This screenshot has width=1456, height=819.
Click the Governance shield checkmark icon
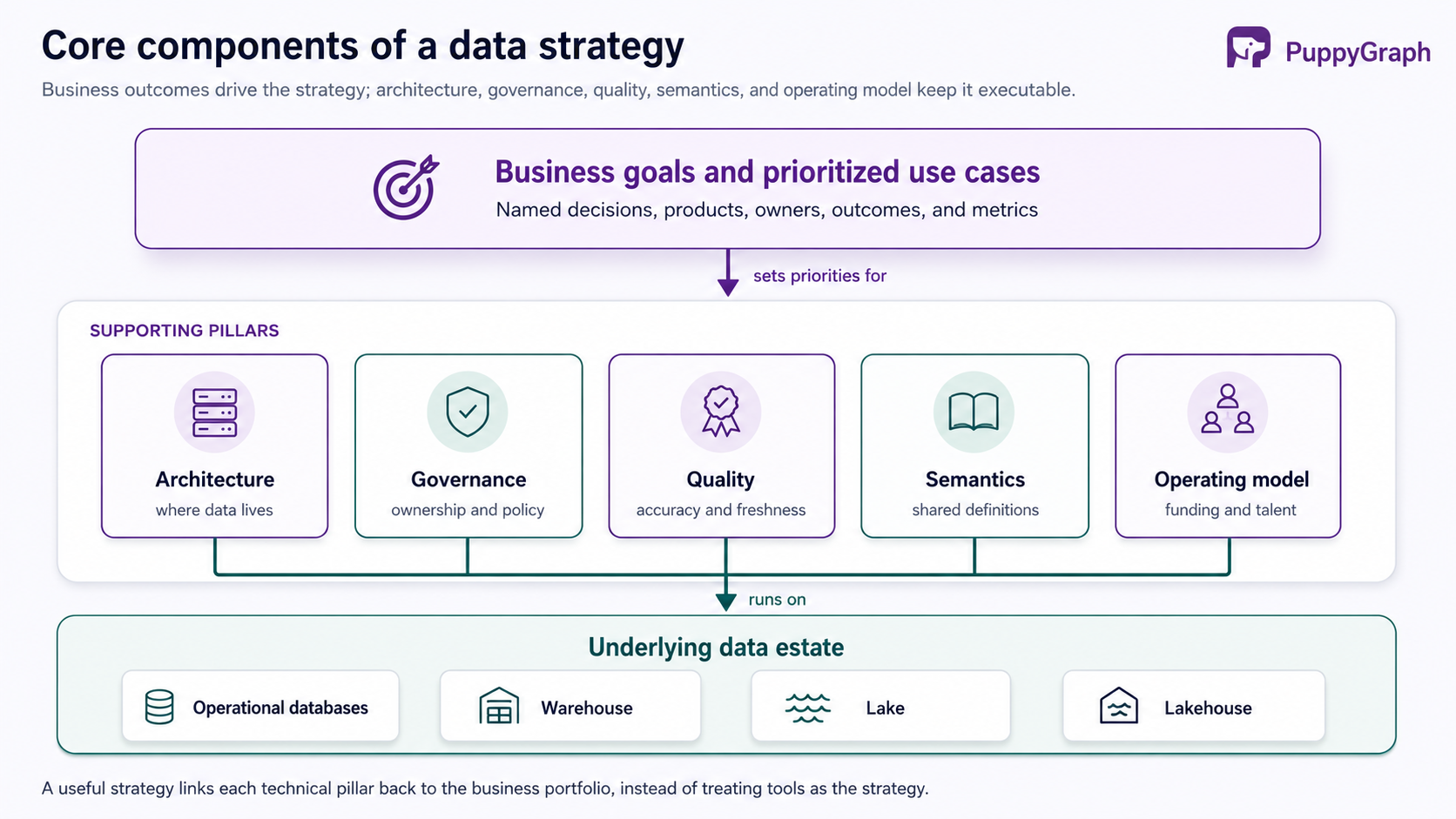pyautogui.click(x=468, y=412)
